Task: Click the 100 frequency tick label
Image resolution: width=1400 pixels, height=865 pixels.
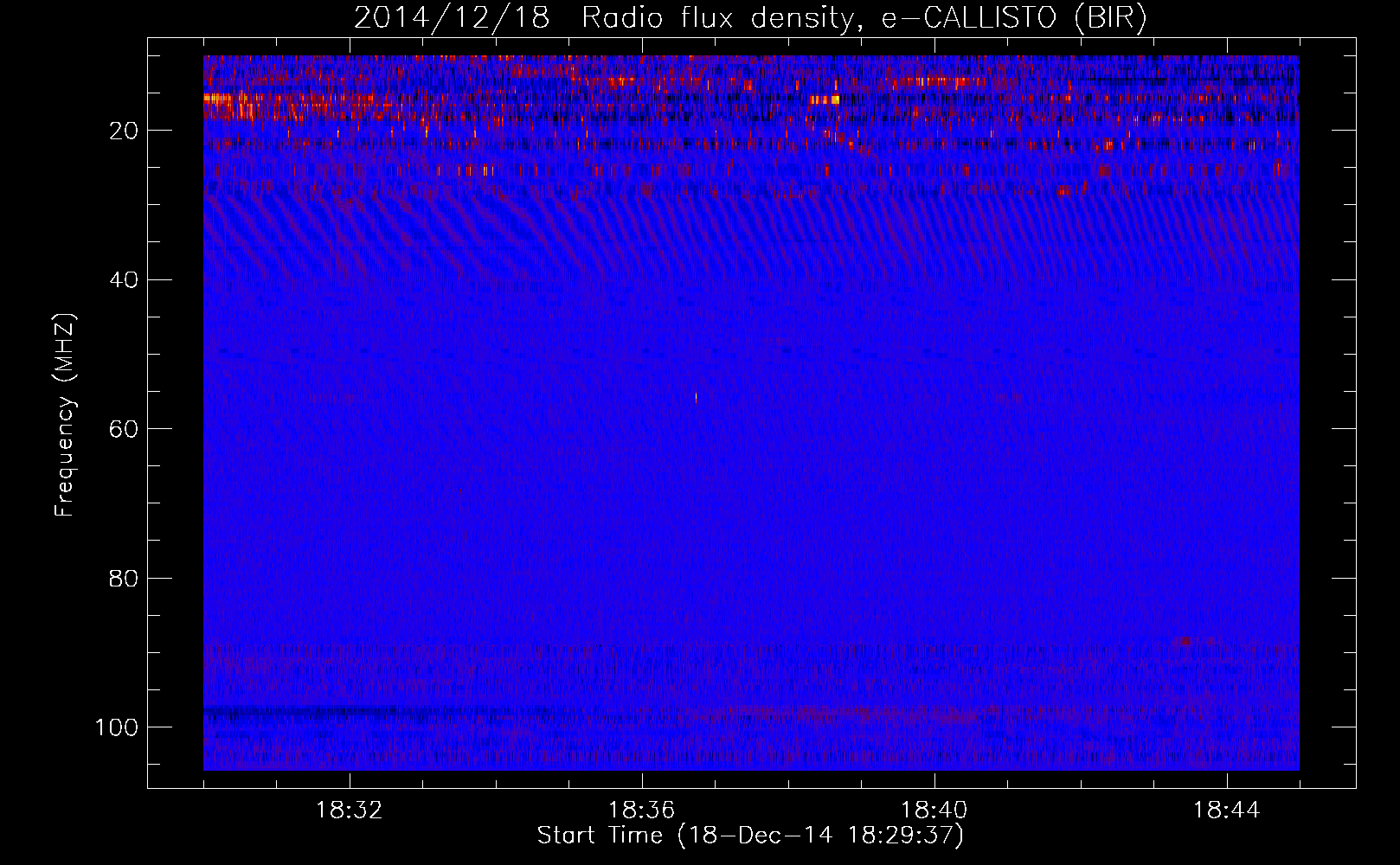Action: [117, 727]
